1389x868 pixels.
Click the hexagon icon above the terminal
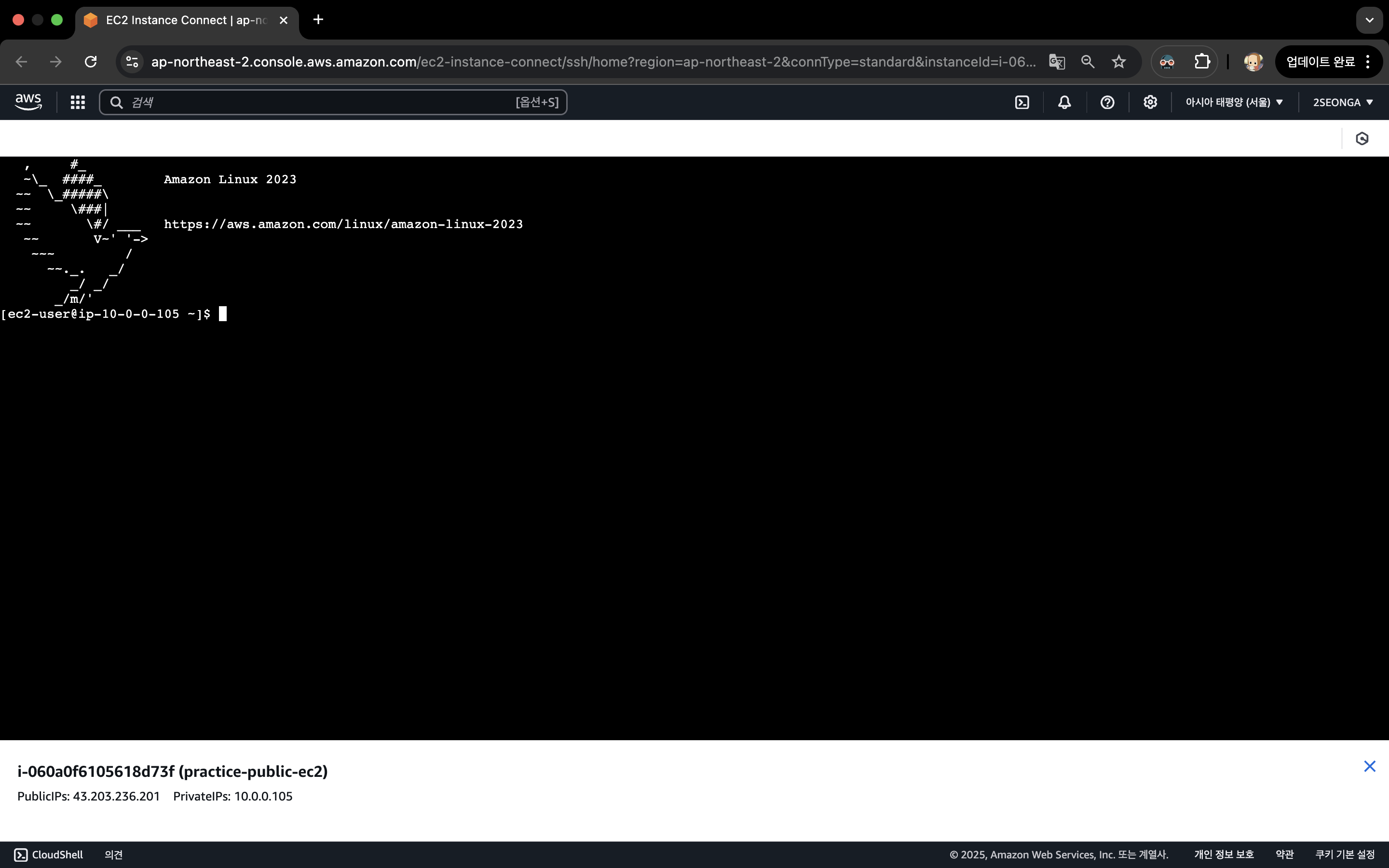coord(1362,138)
